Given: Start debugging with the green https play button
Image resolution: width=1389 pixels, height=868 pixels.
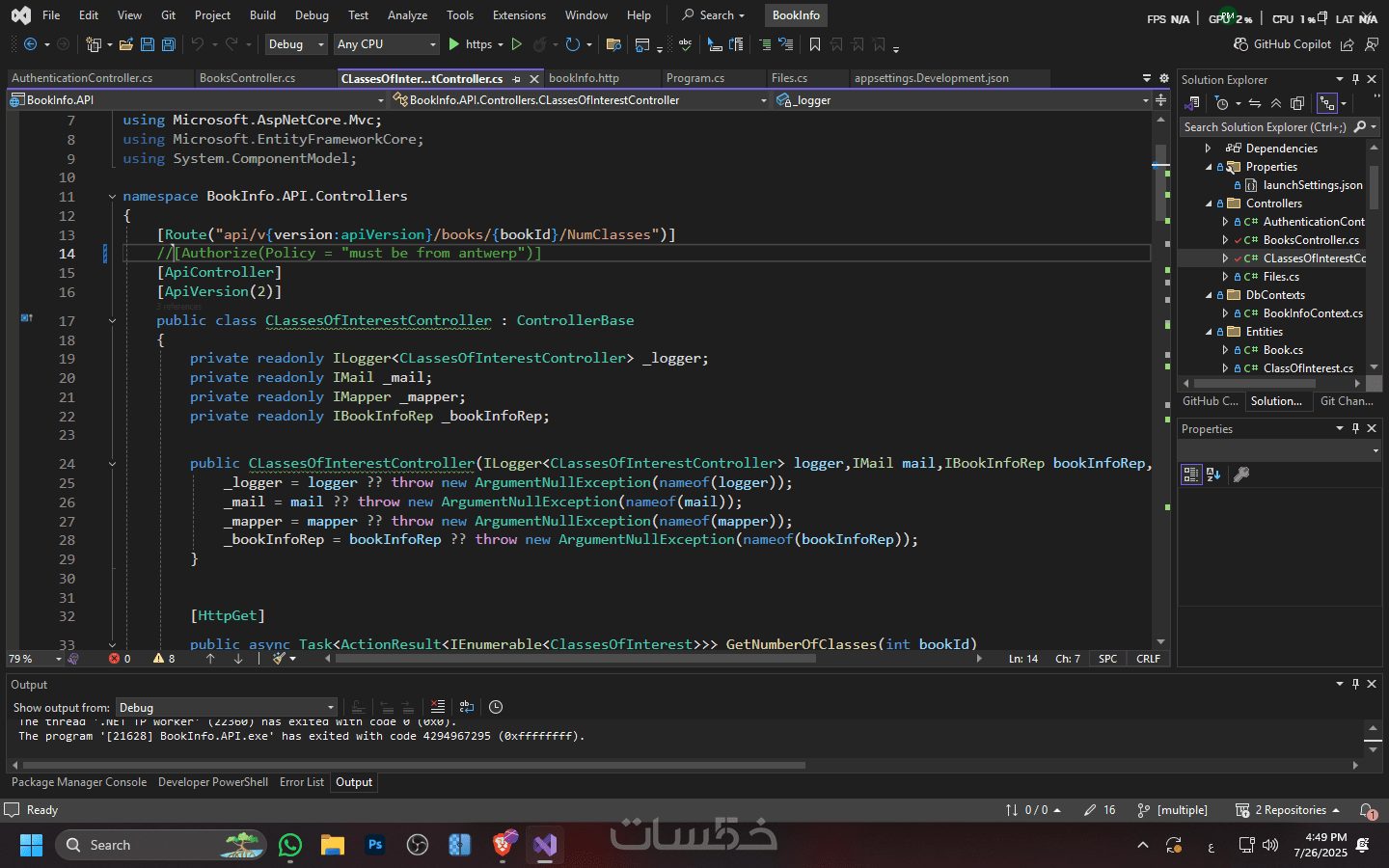Looking at the screenshot, I should [454, 44].
